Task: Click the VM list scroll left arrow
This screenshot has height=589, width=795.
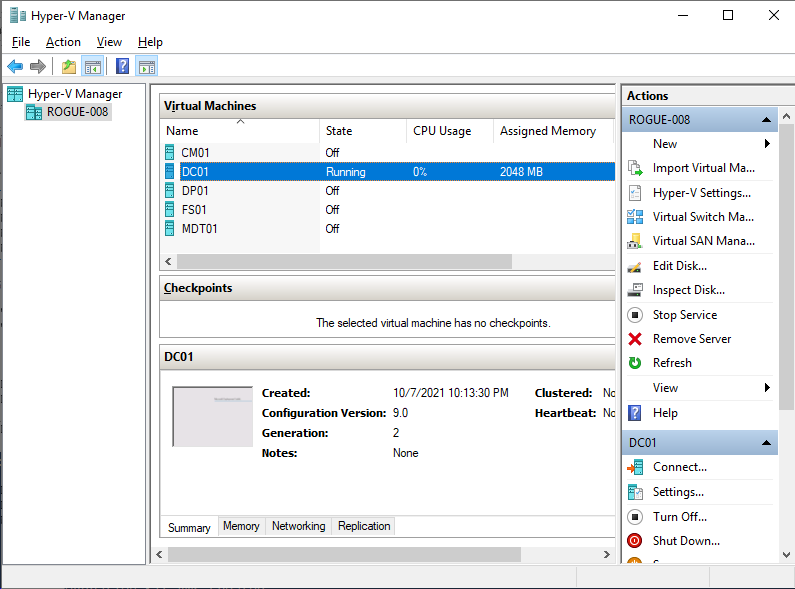Action: pos(168,262)
